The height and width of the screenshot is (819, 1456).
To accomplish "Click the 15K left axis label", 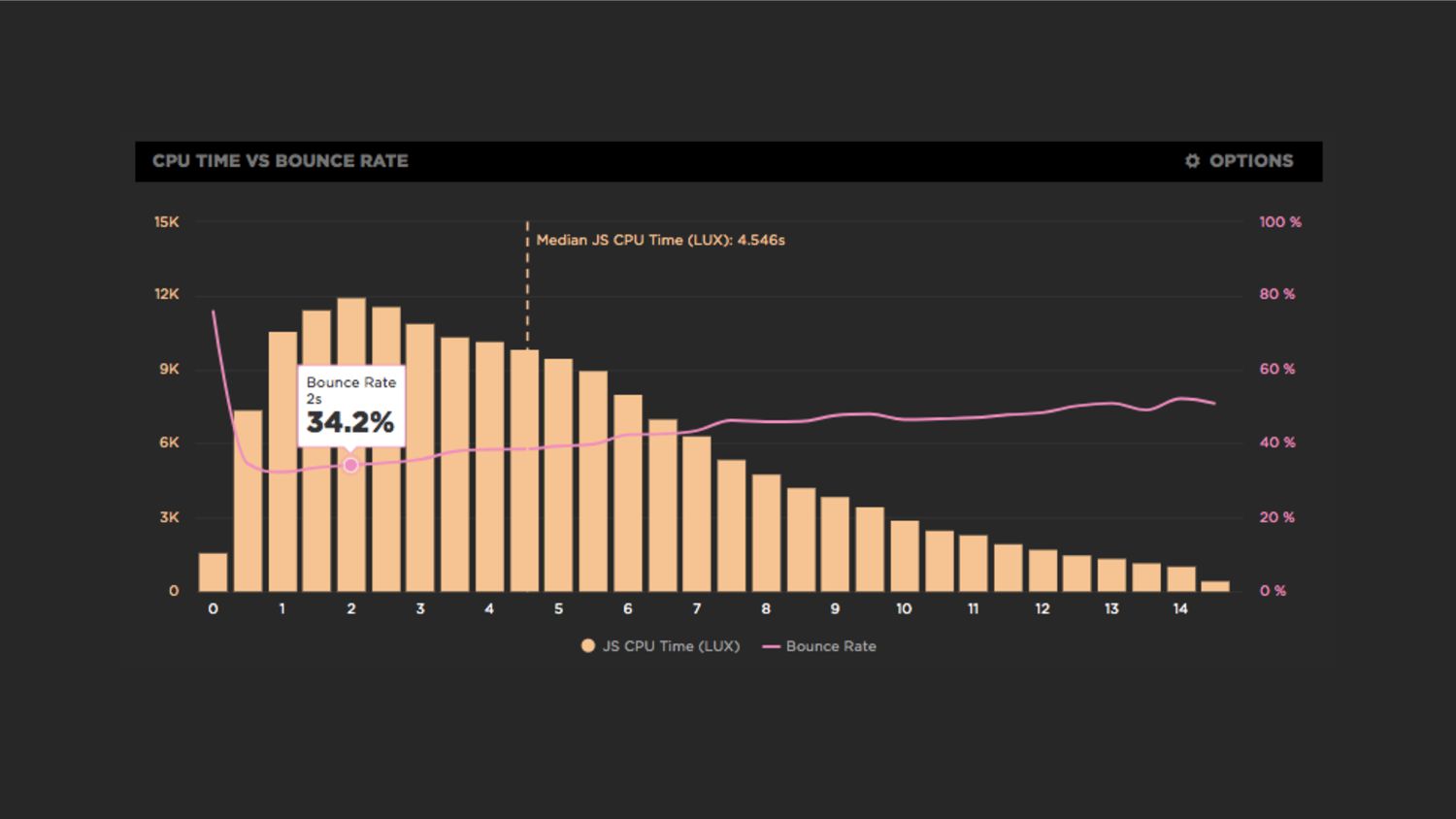I will (166, 222).
